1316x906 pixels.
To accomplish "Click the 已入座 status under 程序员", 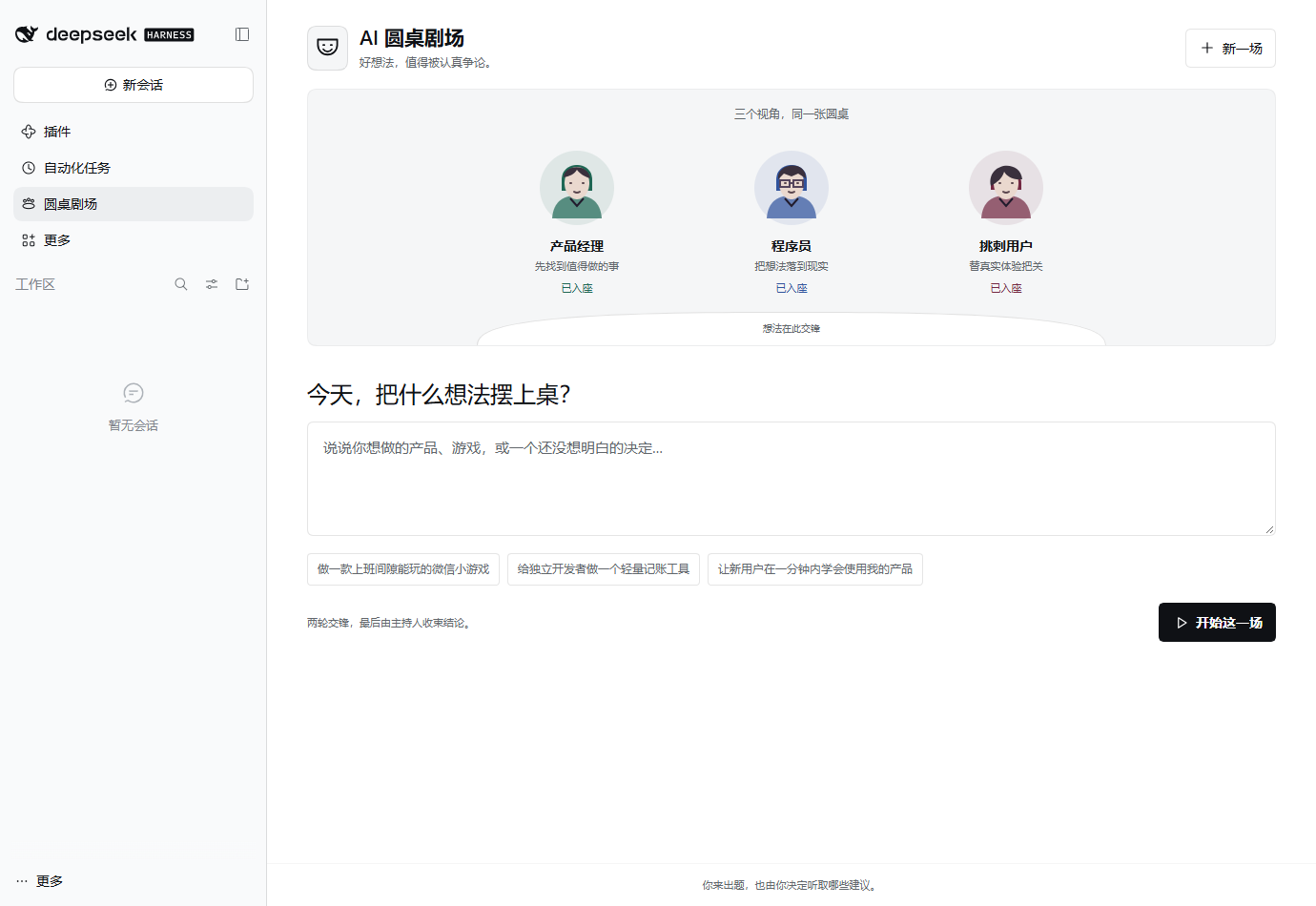I will point(792,288).
